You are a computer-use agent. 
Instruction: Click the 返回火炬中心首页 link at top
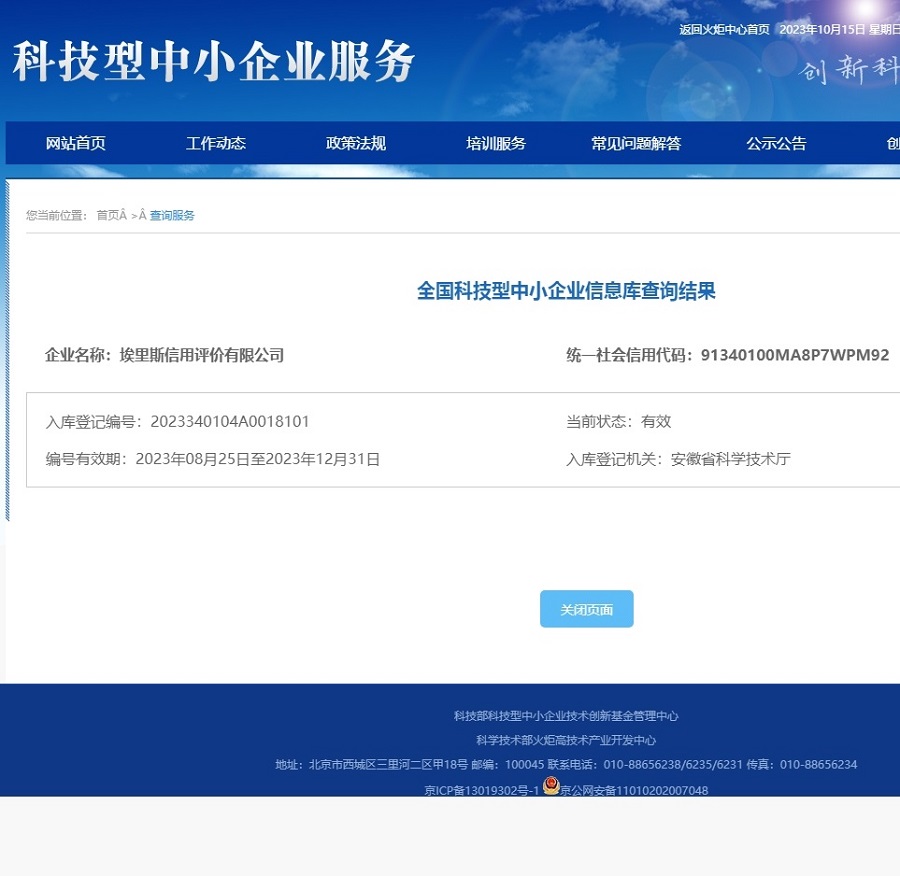[x=724, y=31]
